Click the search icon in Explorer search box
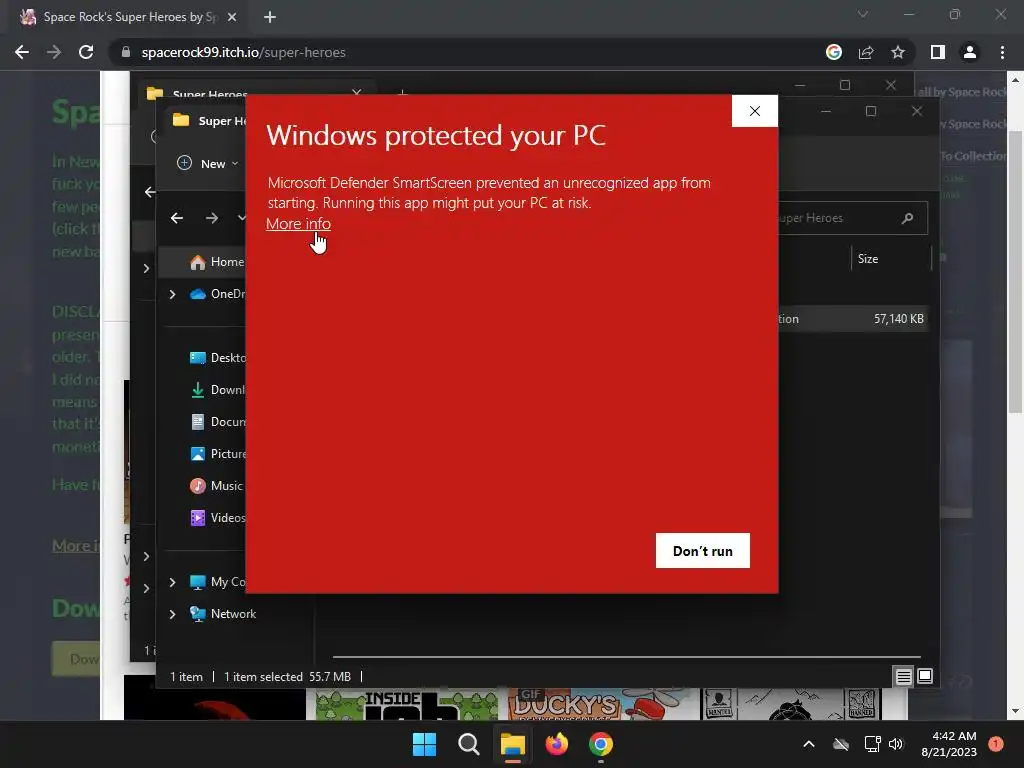The width and height of the screenshot is (1024, 768). pyautogui.click(x=907, y=218)
